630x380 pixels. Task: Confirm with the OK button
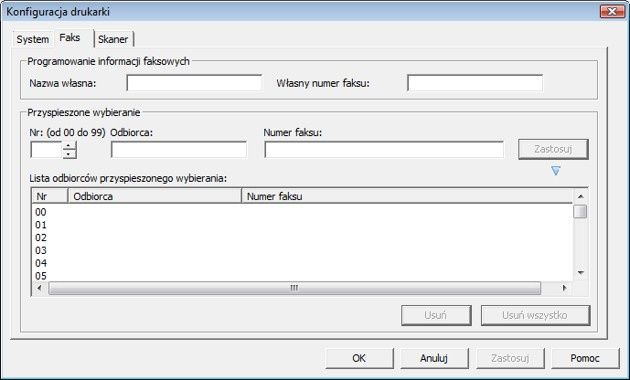[x=359, y=358]
